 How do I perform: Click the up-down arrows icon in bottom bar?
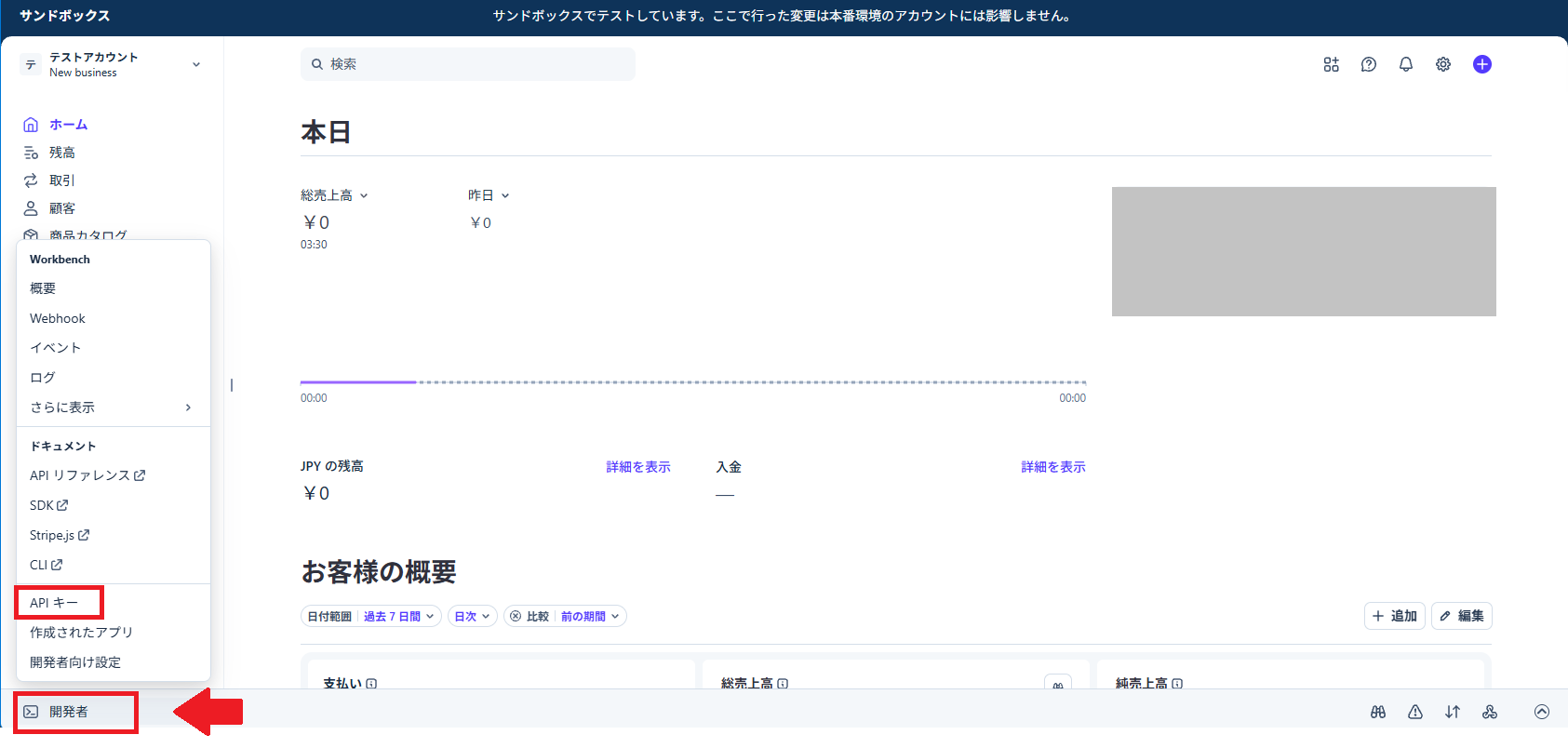[1453, 712]
